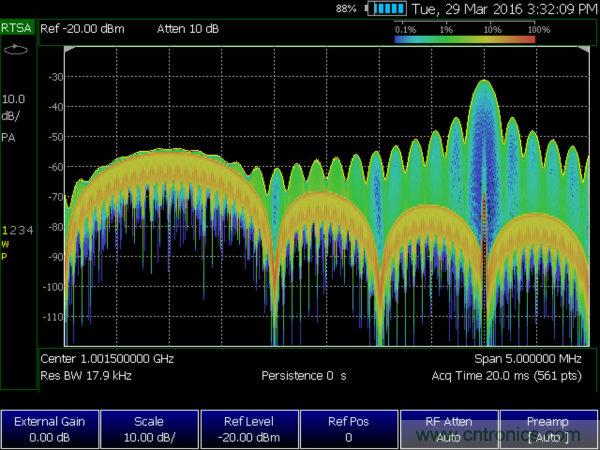Select the RTSA mode label
Image resolution: width=600 pixels, height=450 pixels.
coord(17,29)
